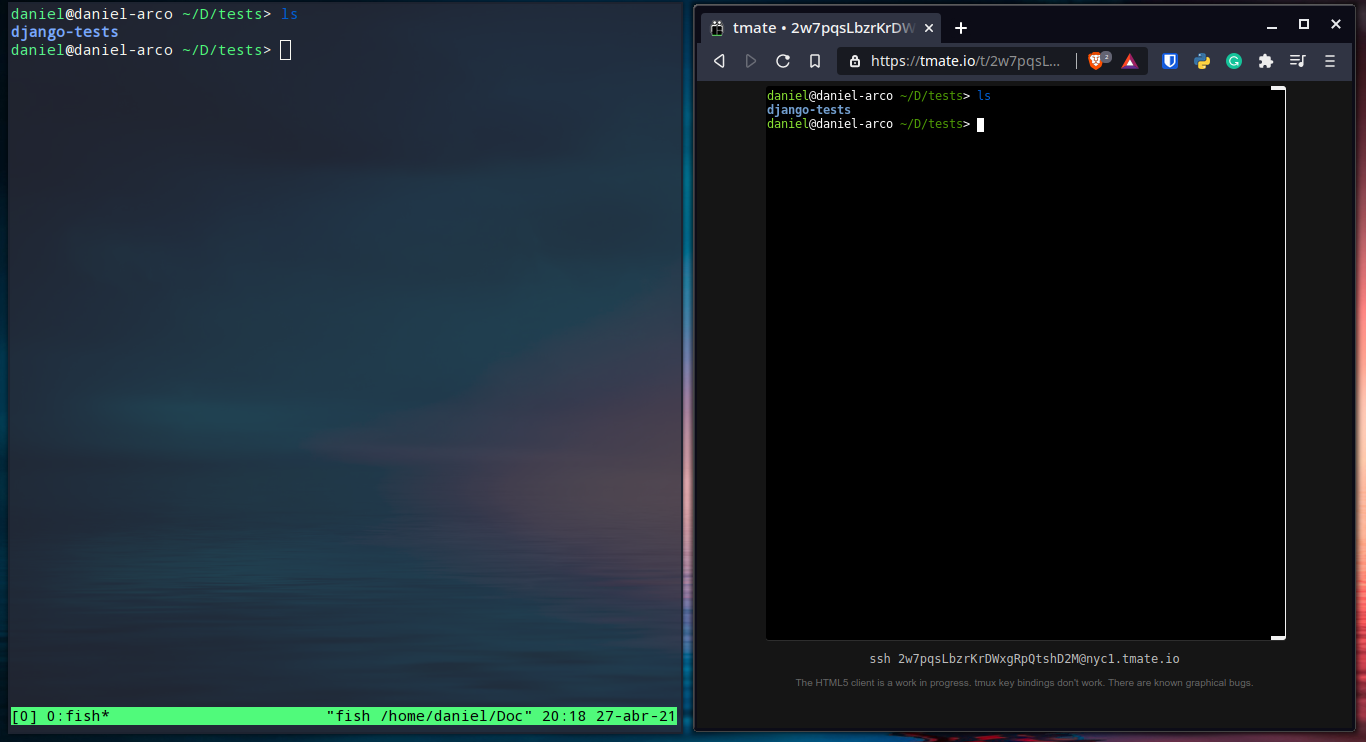Go back using the browser back arrow

[x=719, y=61]
